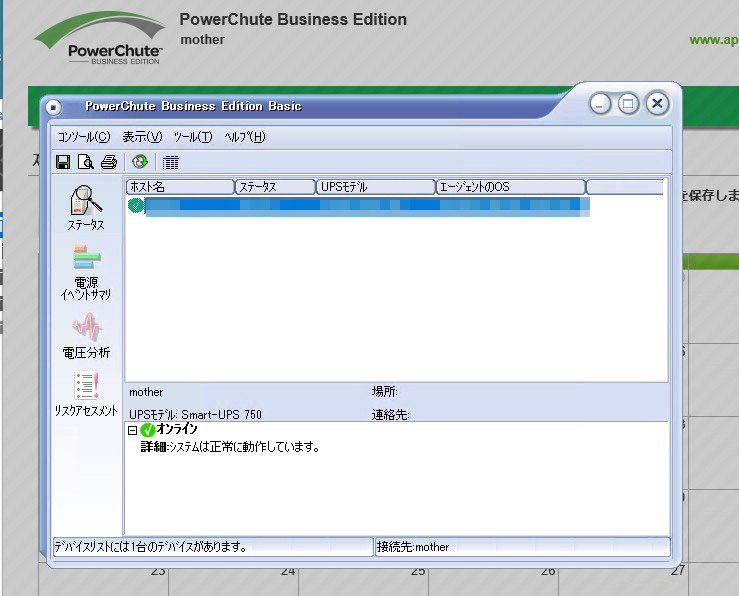Sort by エージェントのOS column header
Viewport: 739px width, 596px height.
click(511, 187)
